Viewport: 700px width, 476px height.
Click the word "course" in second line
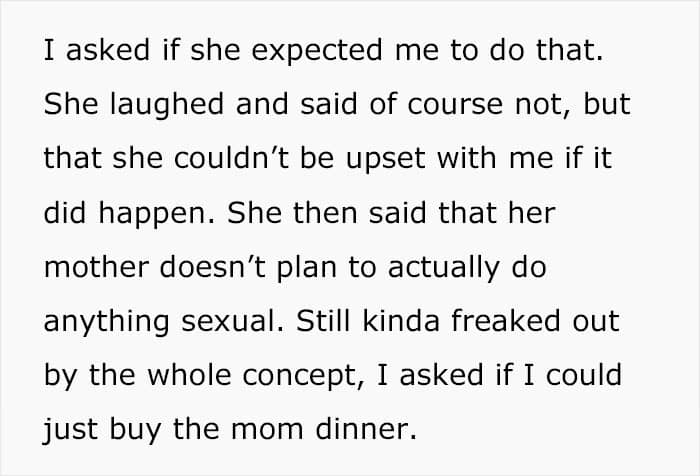coord(455,105)
